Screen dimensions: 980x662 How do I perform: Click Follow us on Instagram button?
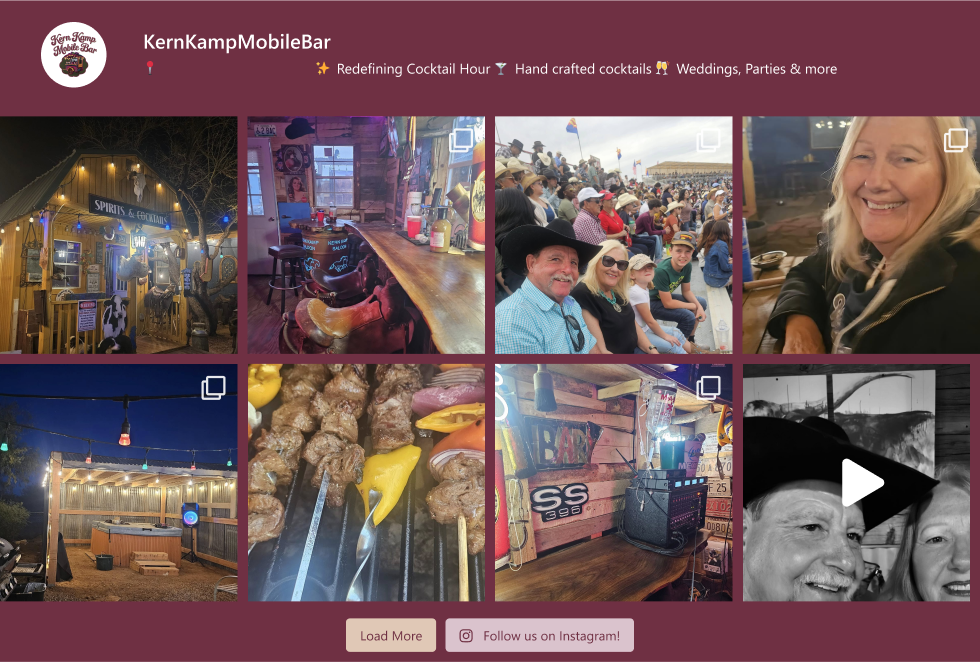point(539,636)
